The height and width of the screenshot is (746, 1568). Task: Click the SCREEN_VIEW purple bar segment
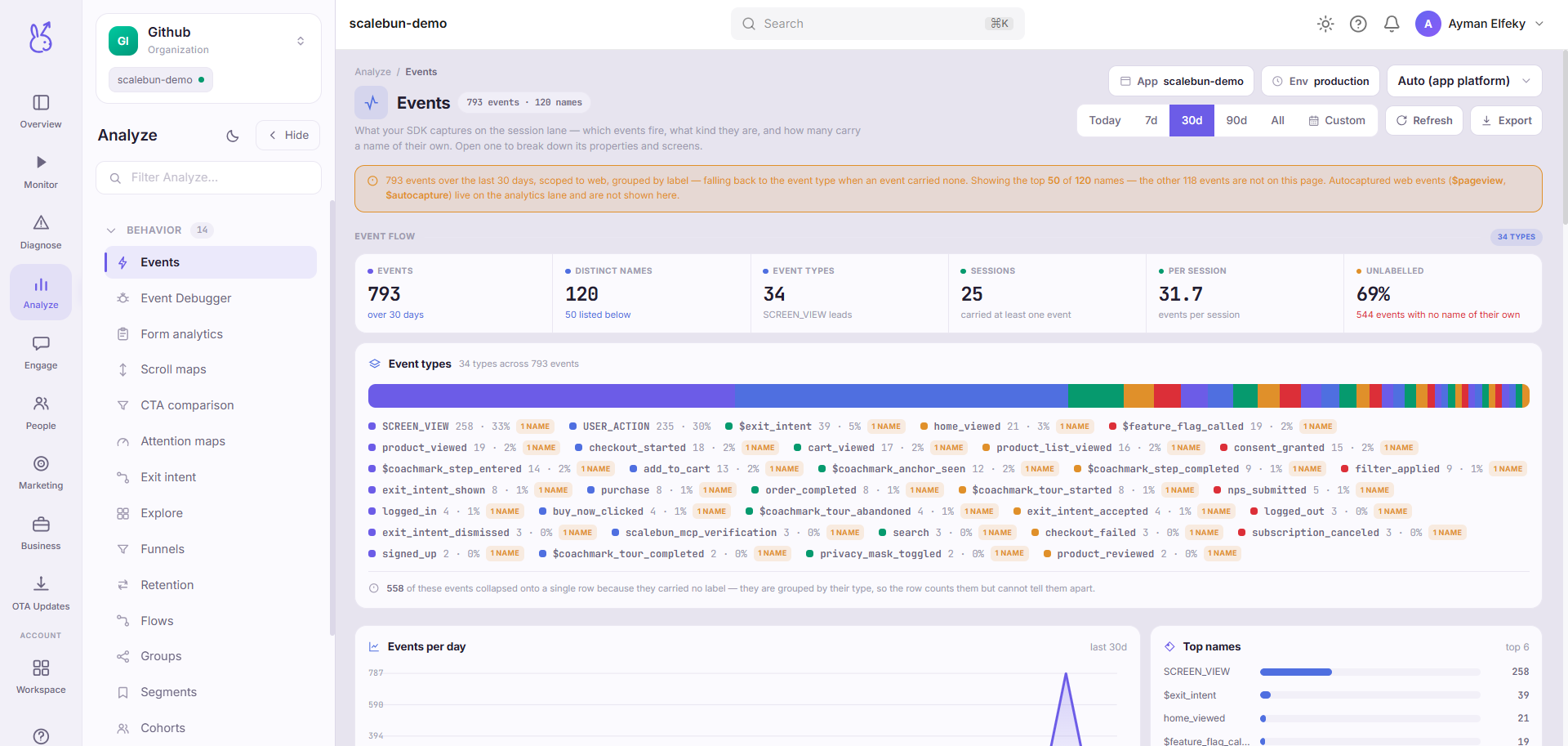[x=551, y=396]
